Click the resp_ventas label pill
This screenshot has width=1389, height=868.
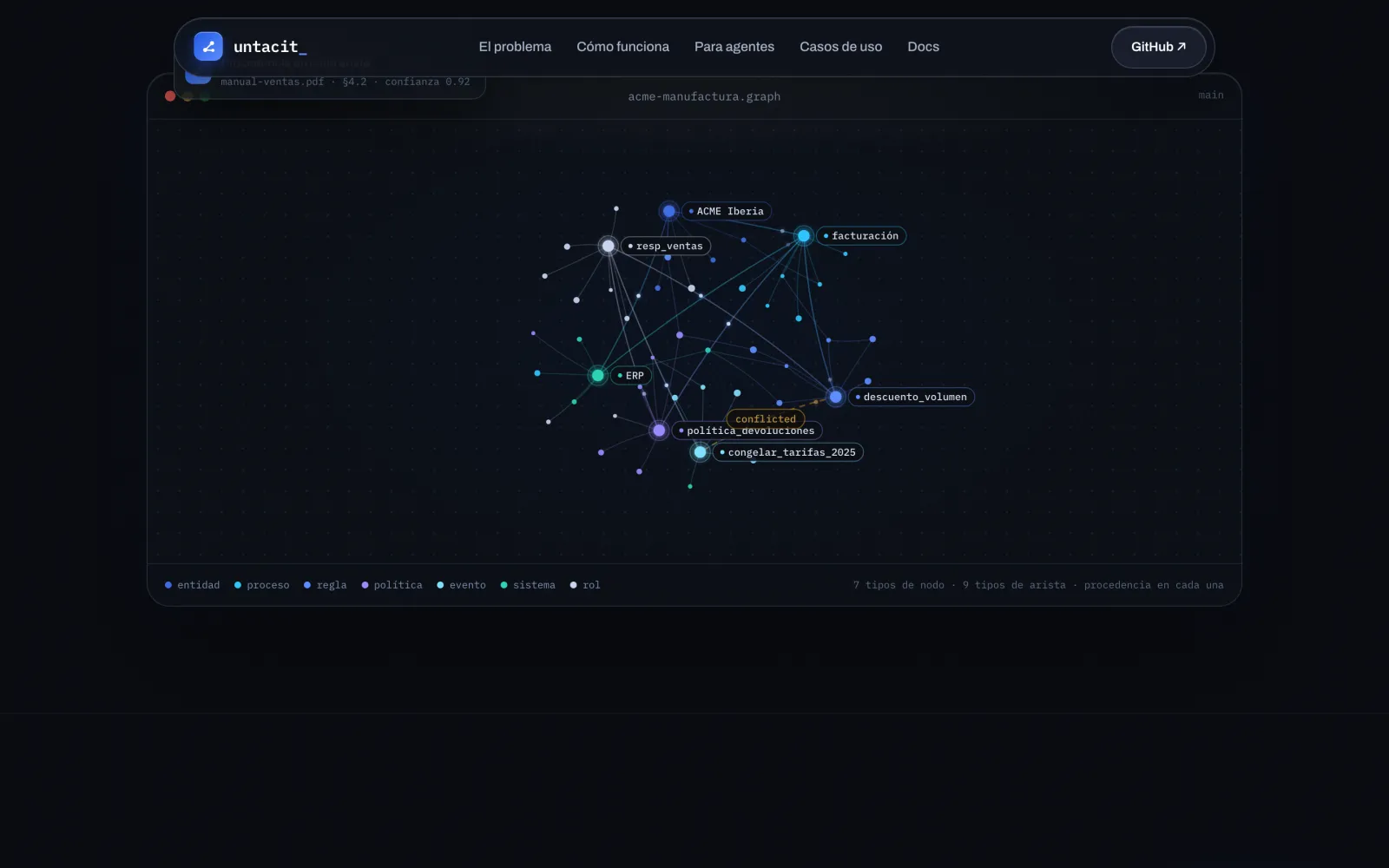coord(666,247)
